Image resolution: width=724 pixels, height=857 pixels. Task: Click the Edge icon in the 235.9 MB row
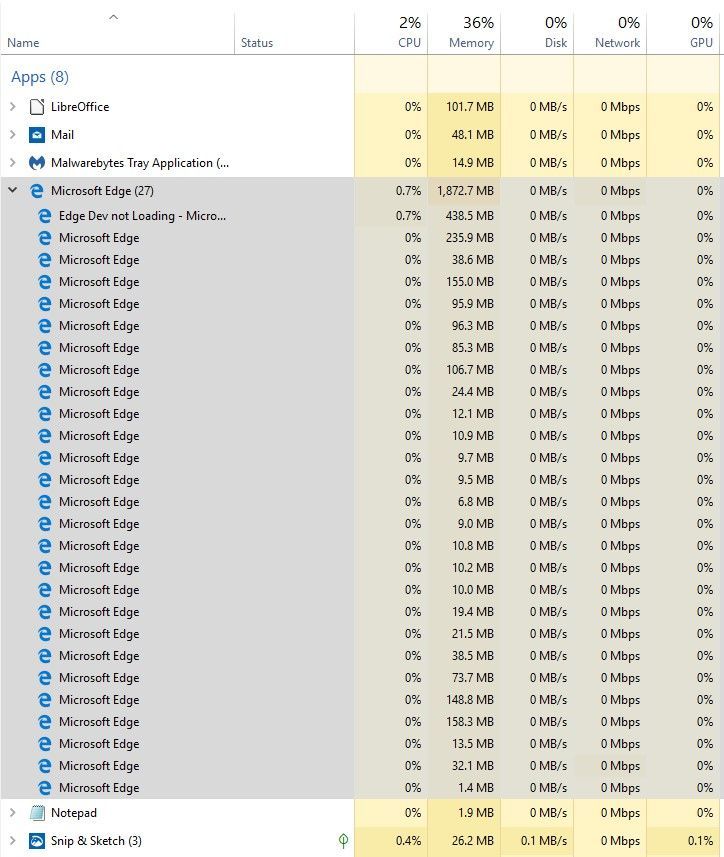point(45,238)
